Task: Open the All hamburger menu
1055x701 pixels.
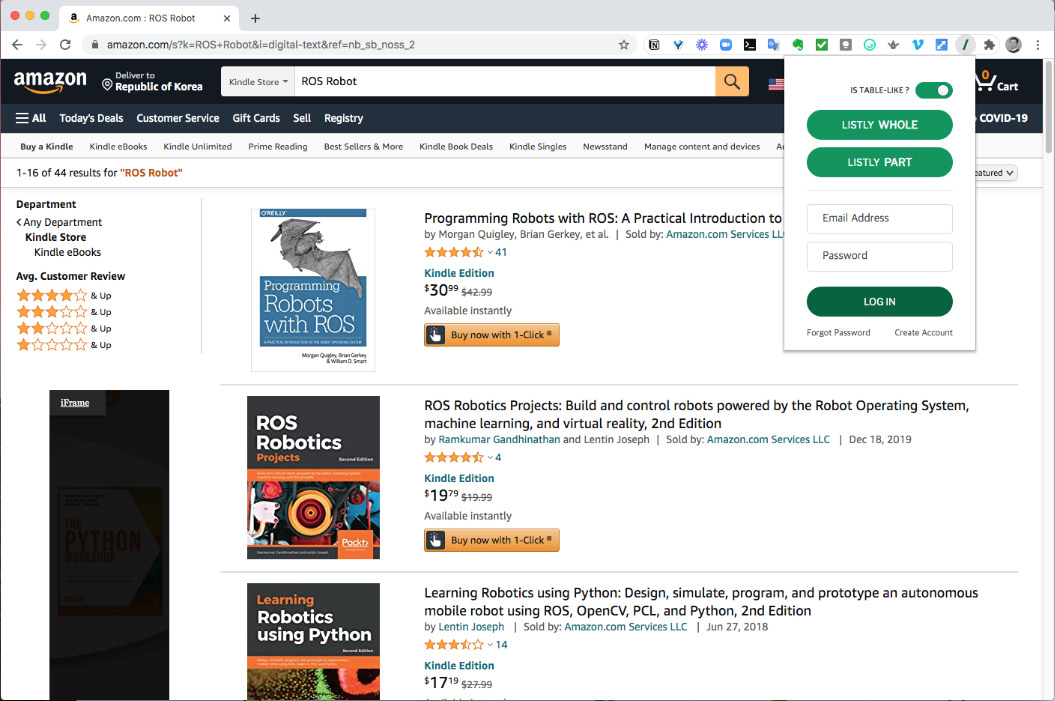Action: click(x=31, y=118)
